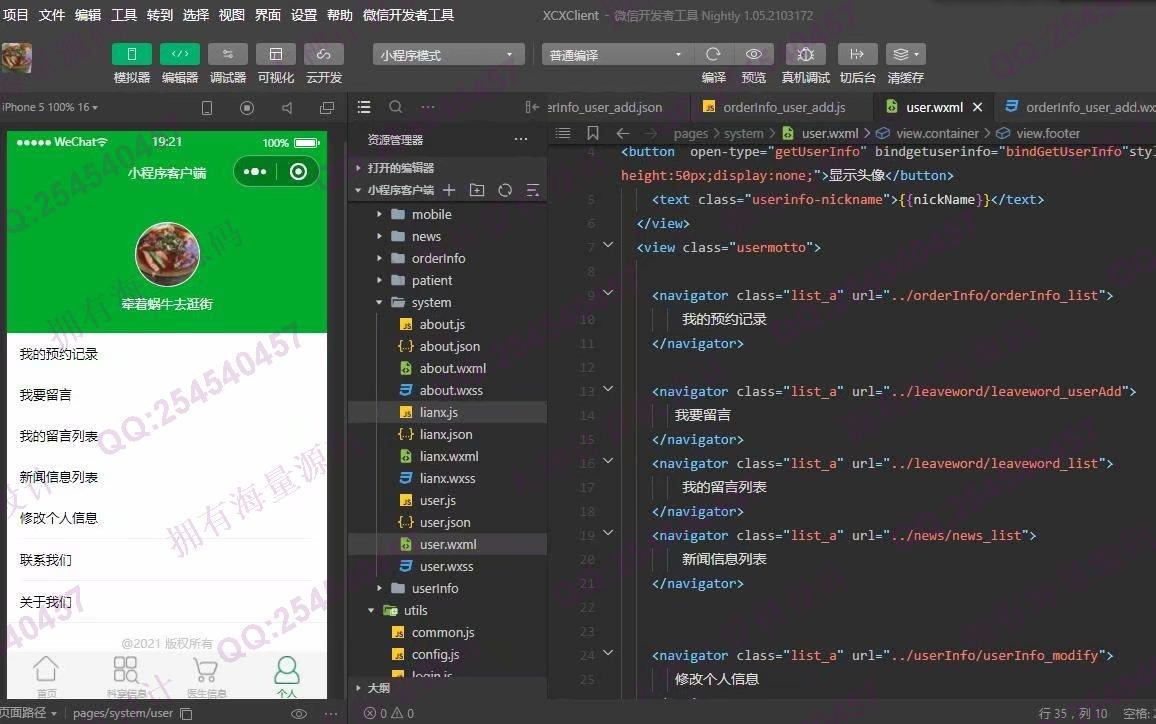Image resolution: width=1156 pixels, height=724 pixels.
Task: Click the collapse all folders icon
Action: 532,190
